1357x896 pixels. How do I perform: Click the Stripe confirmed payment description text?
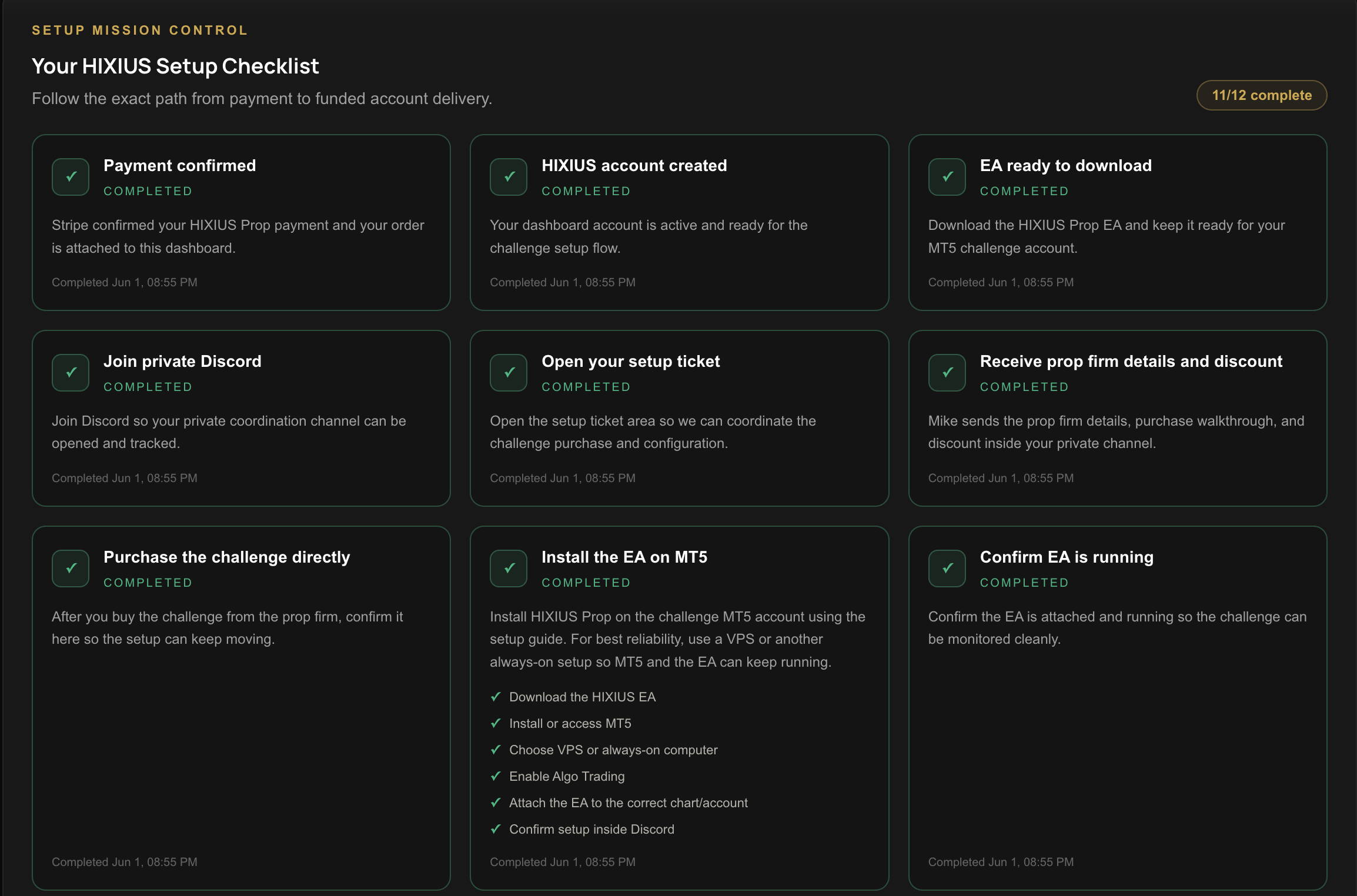(x=238, y=236)
